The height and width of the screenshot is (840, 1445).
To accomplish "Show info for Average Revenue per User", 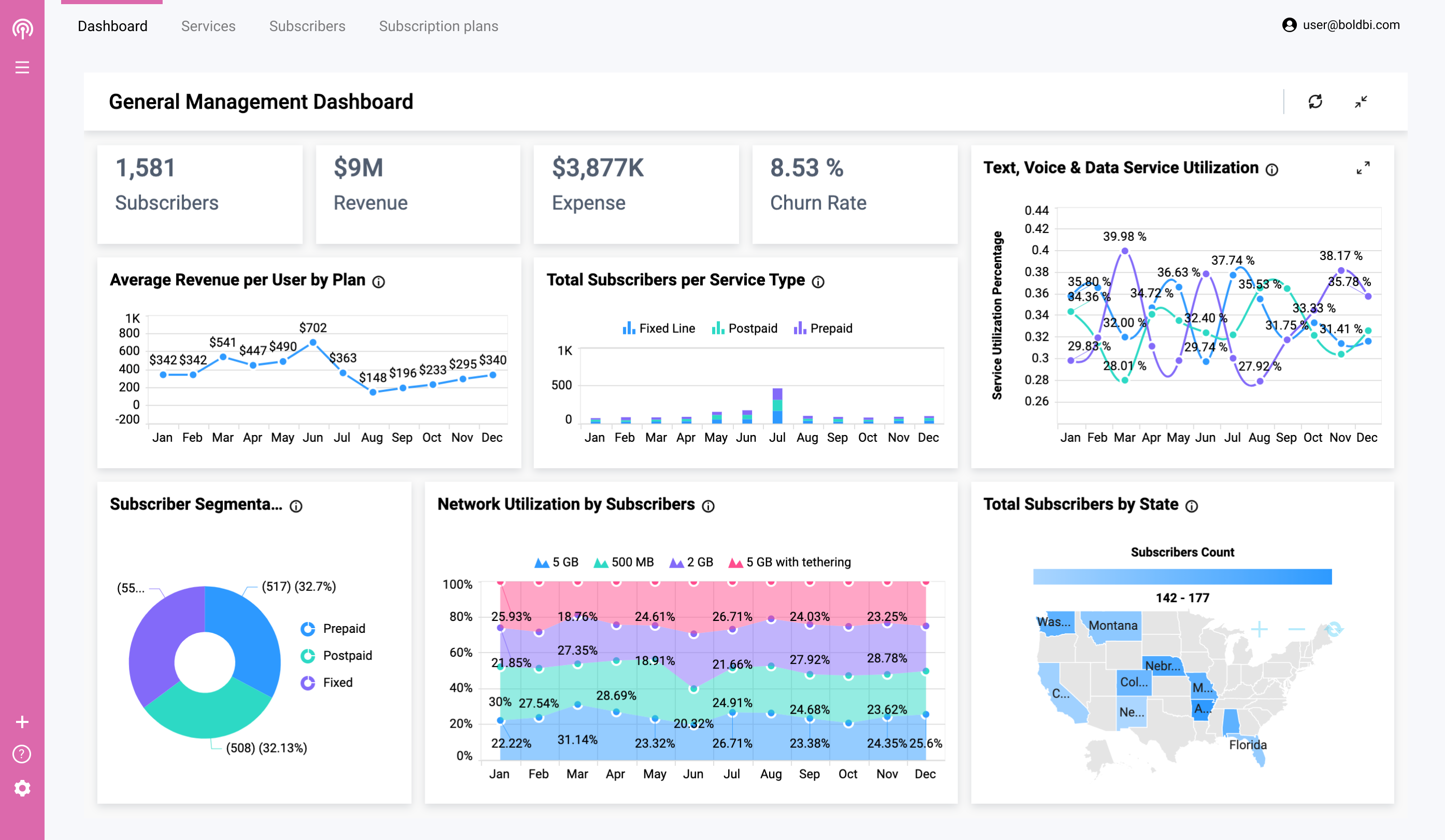I will pyautogui.click(x=379, y=282).
